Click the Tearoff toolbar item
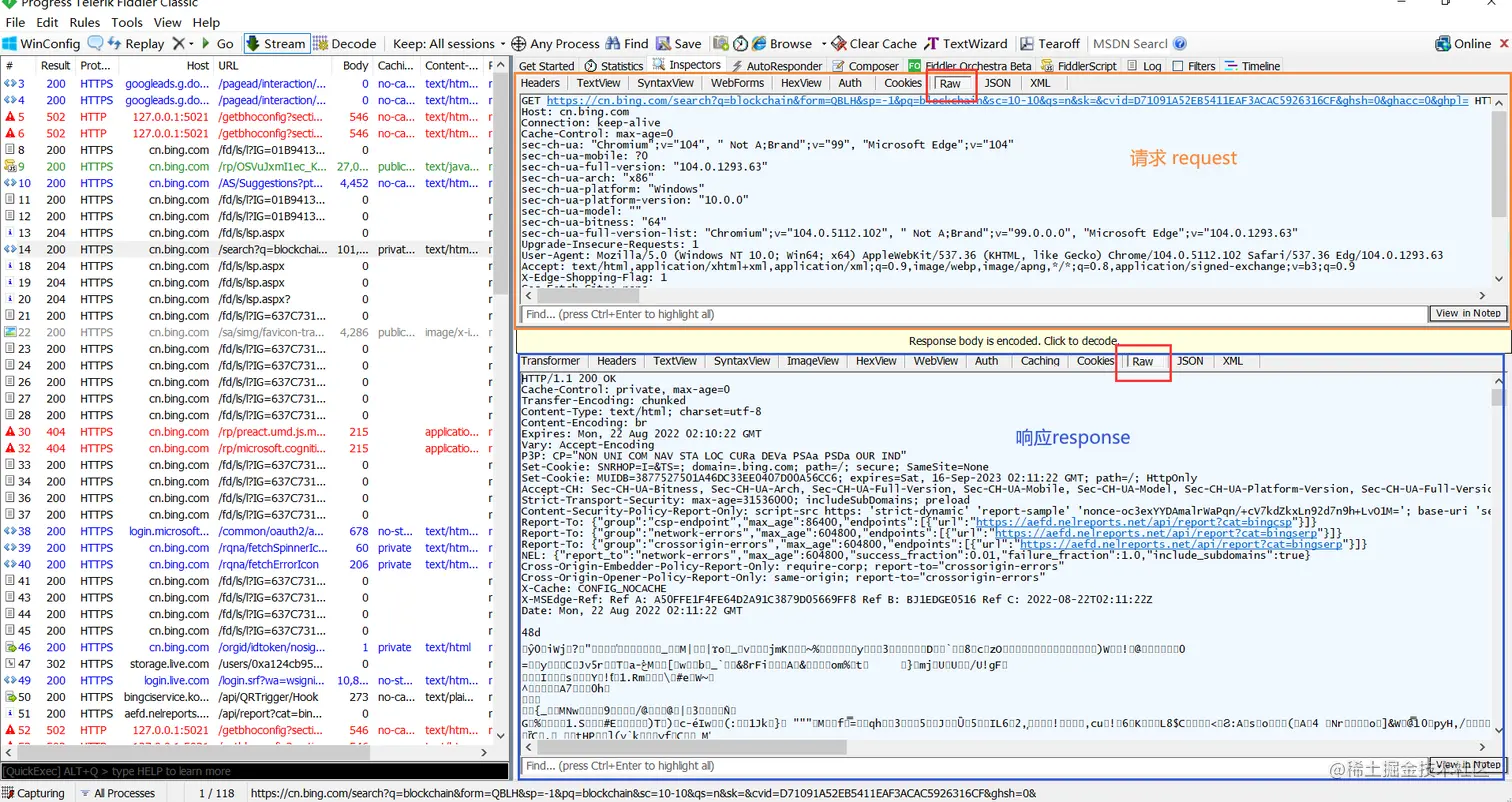 coord(1050,44)
